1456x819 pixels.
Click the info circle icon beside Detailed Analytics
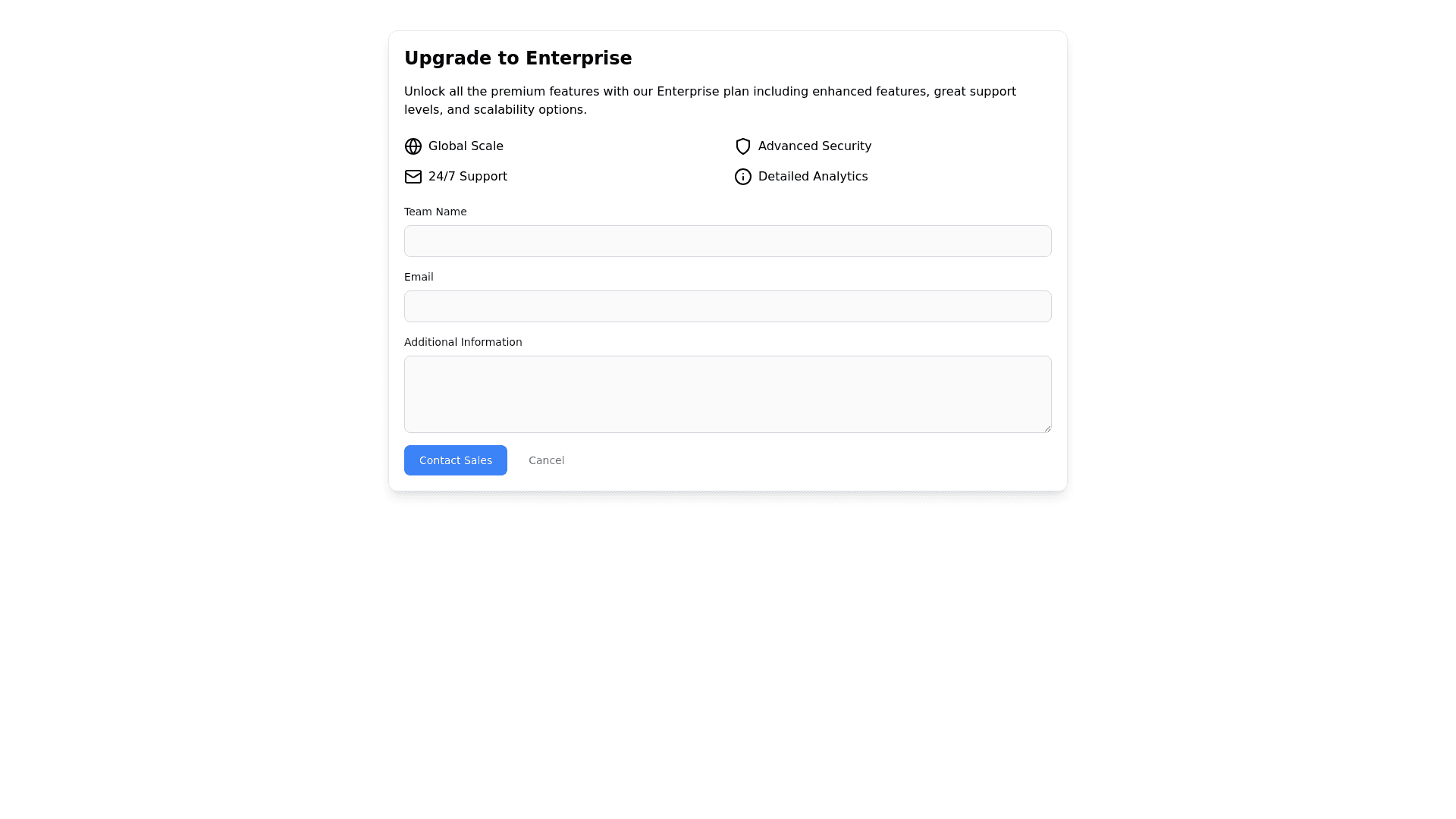(743, 177)
